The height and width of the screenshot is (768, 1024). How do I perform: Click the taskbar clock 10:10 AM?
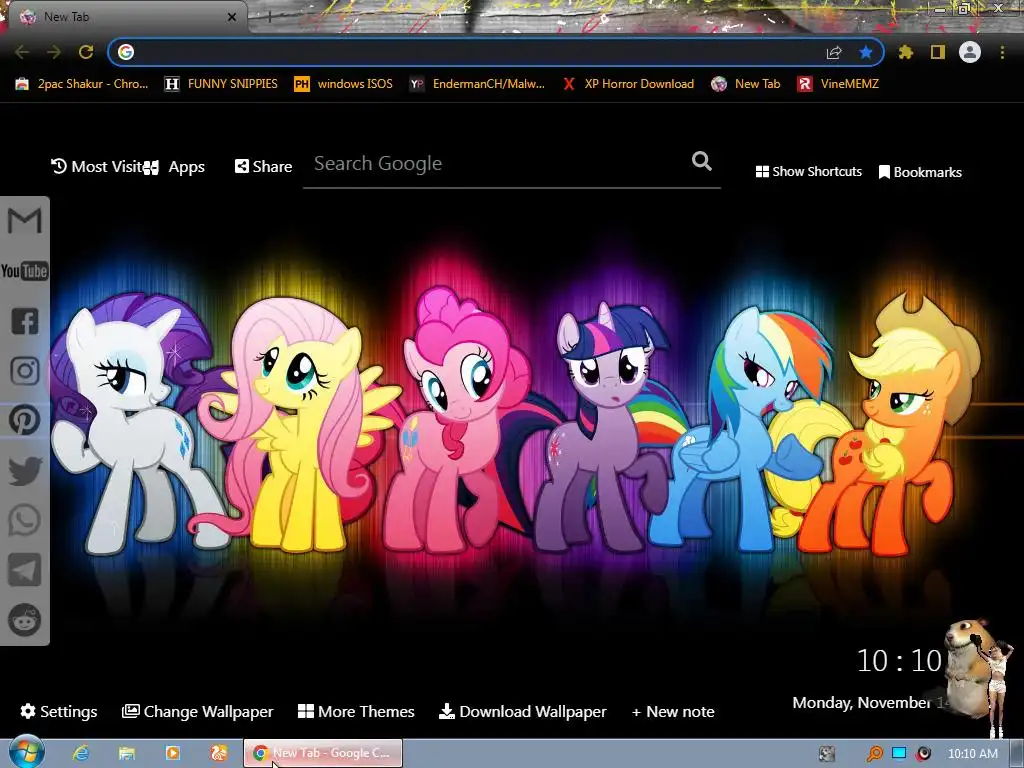tap(972, 754)
